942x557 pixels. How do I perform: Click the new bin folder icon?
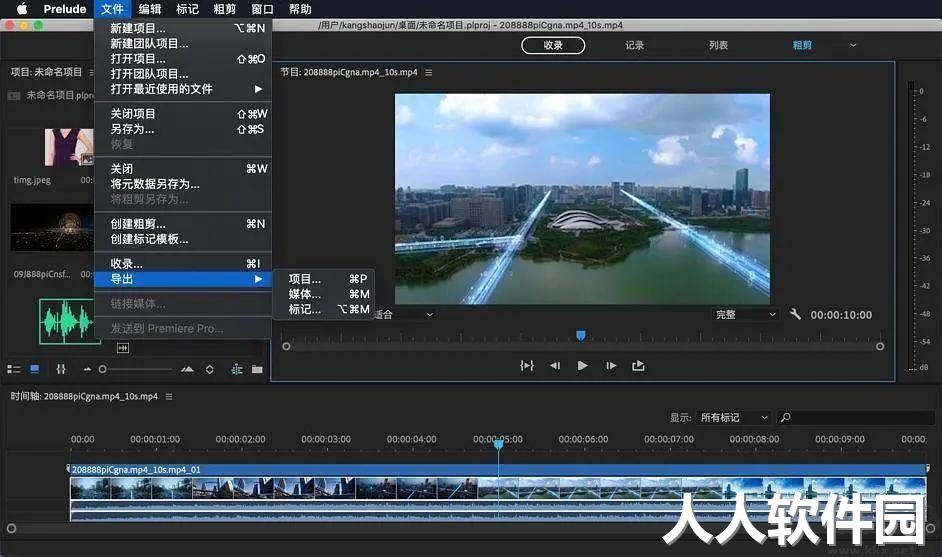(257, 369)
